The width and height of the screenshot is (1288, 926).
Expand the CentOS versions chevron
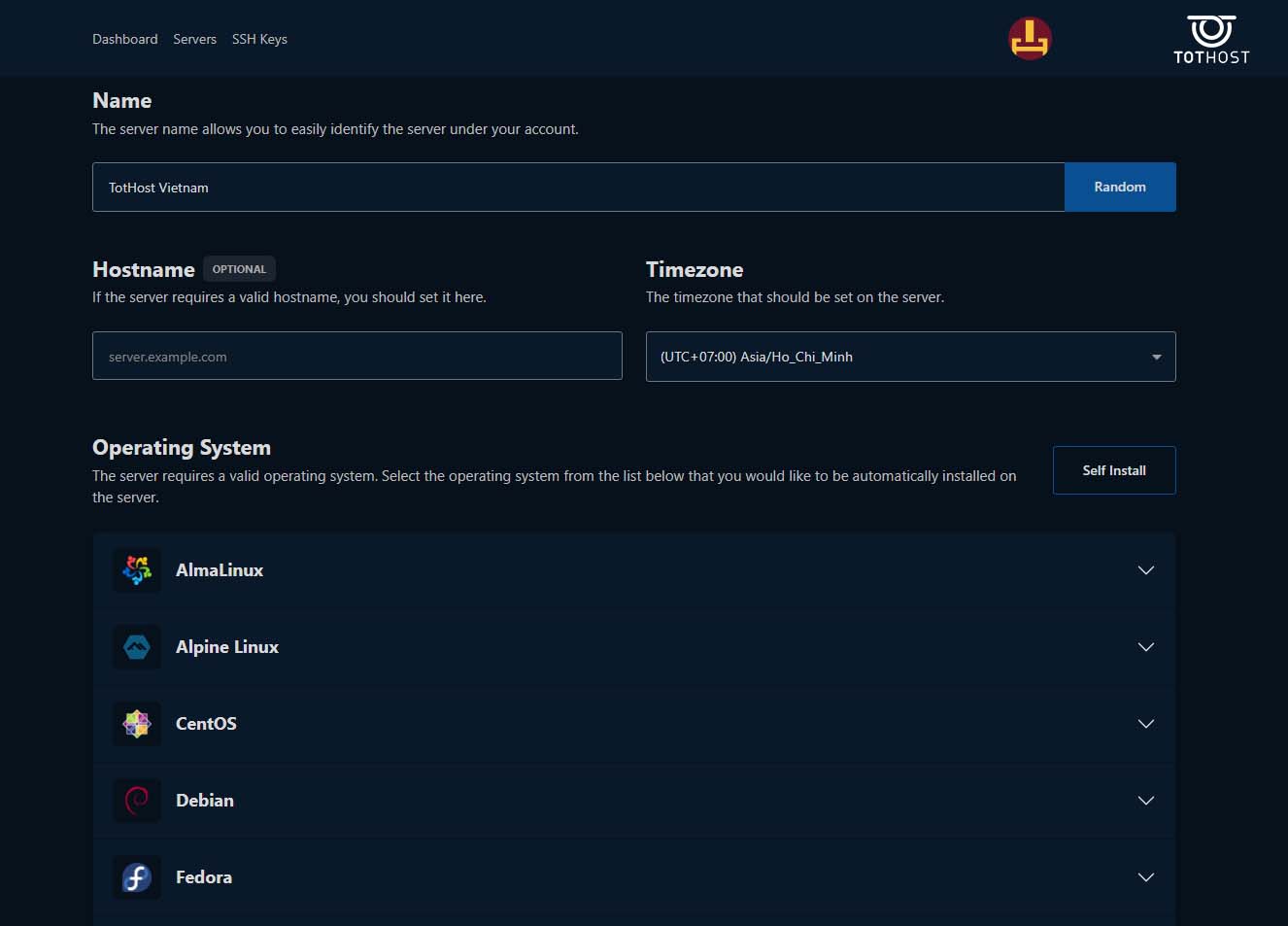1146,724
